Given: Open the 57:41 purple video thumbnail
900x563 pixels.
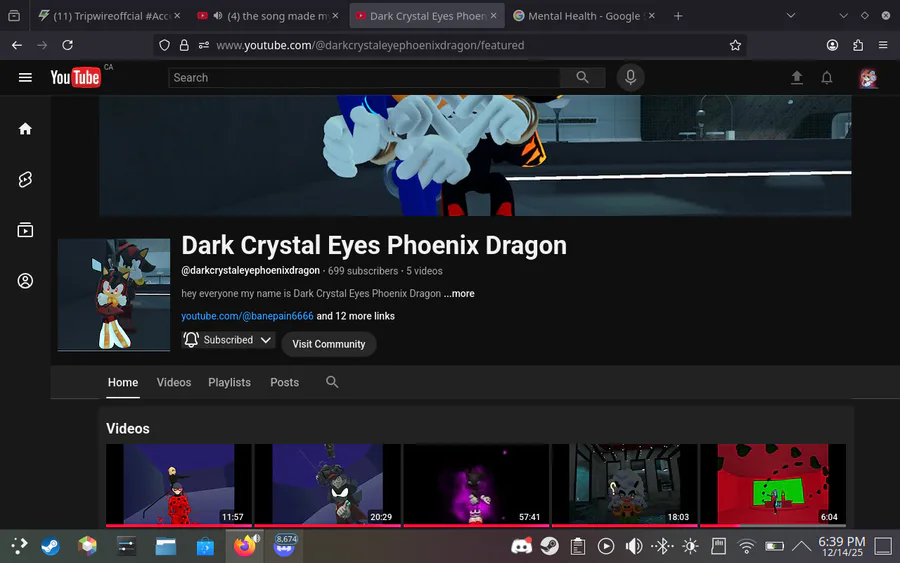Looking at the screenshot, I should (476, 484).
